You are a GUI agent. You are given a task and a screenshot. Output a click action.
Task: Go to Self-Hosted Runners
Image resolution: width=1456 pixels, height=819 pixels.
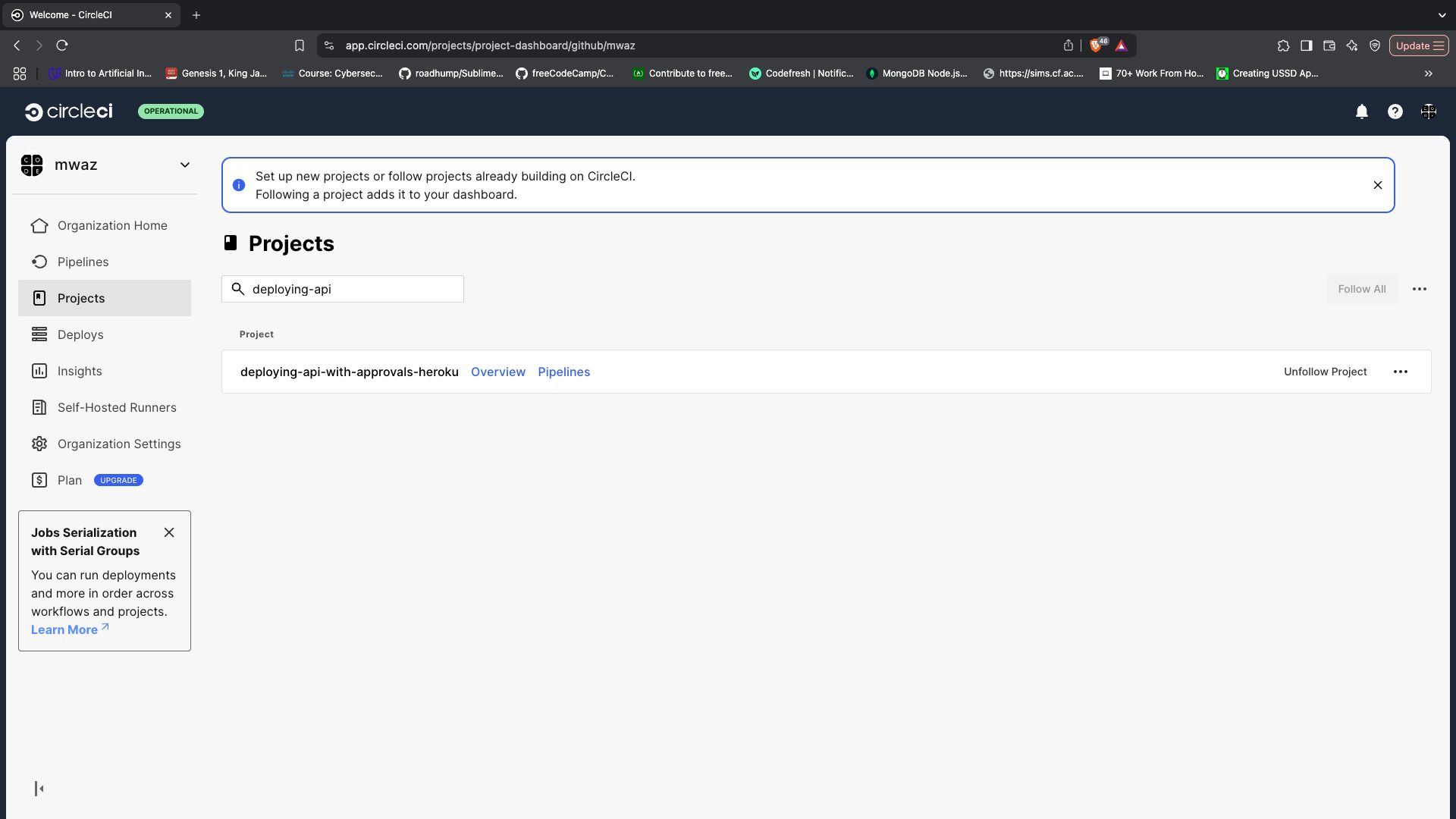116,407
